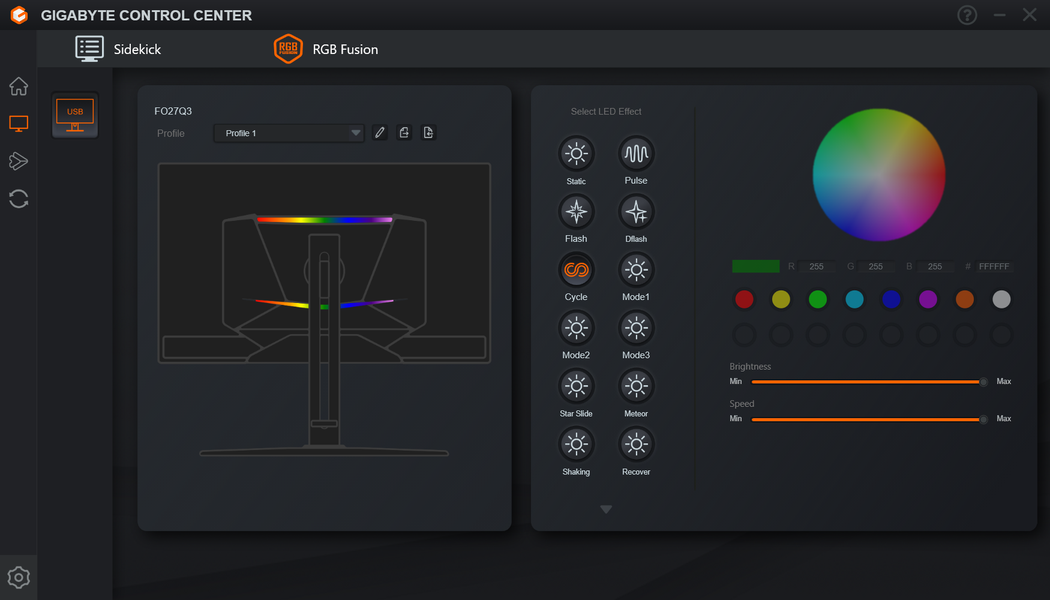
Task: Select the Static LED effect
Action: pos(576,154)
